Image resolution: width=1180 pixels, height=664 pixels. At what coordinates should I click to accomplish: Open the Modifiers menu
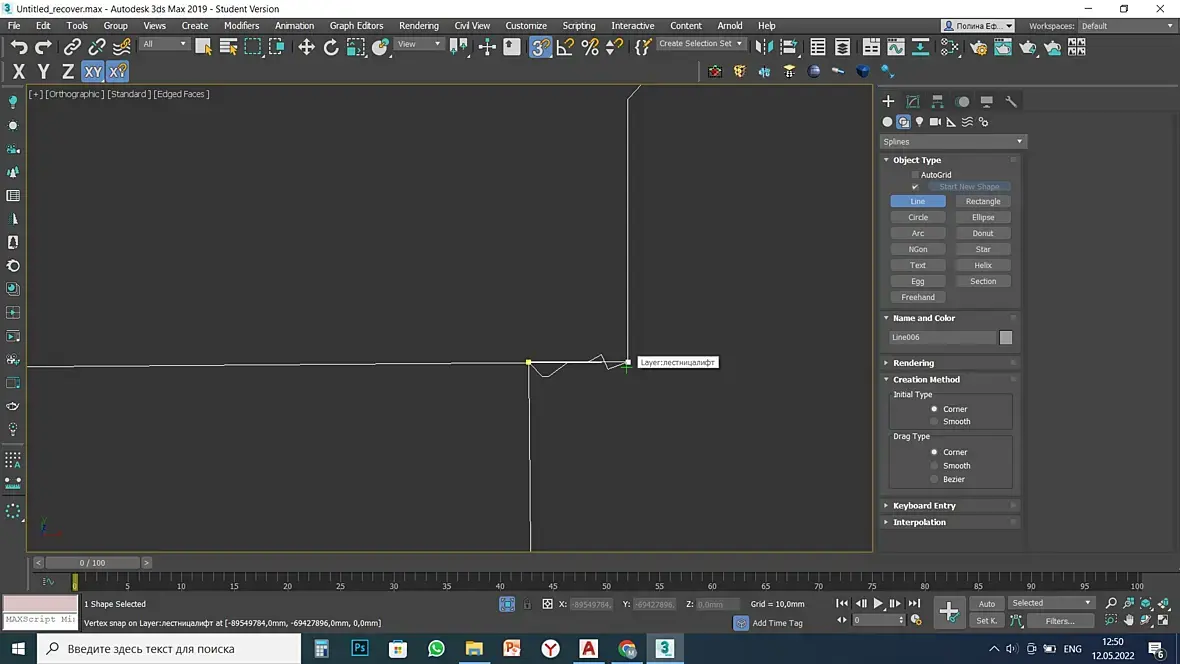tap(241, 25)
